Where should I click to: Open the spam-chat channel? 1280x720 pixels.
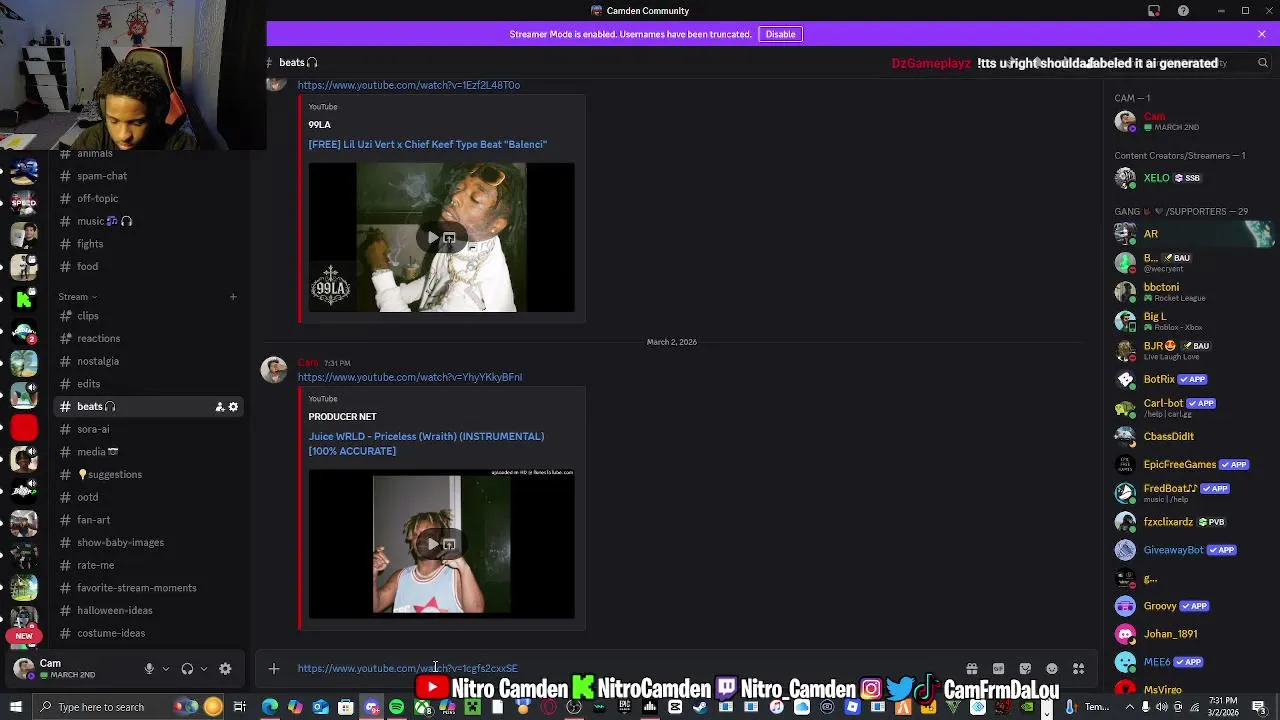[x=147, y=176]
